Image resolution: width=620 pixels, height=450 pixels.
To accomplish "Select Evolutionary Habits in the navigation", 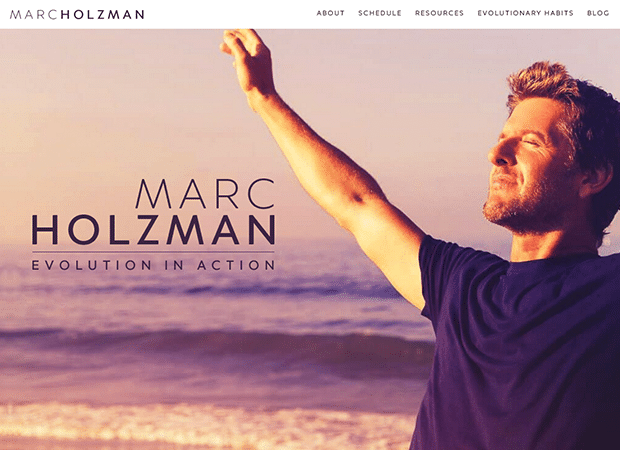I will coord(525,13).
